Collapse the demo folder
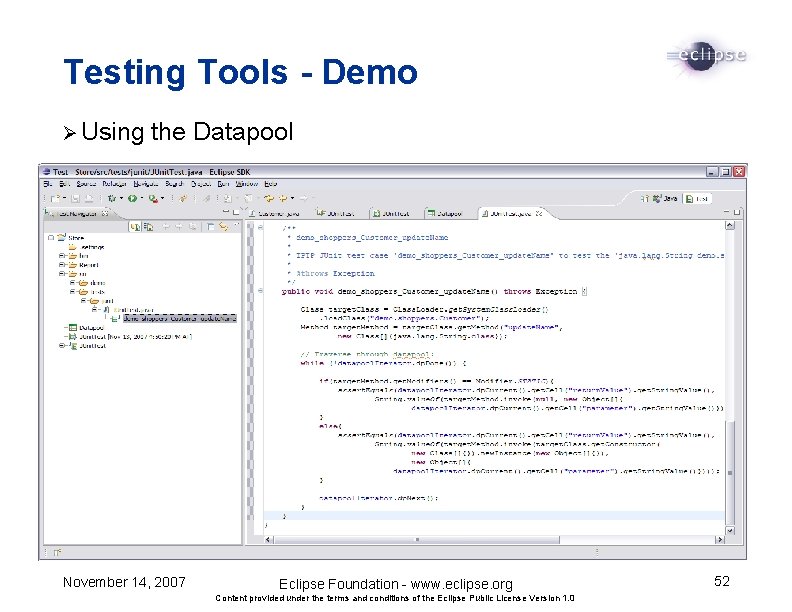The image size is (792, 612). point(73,283)
